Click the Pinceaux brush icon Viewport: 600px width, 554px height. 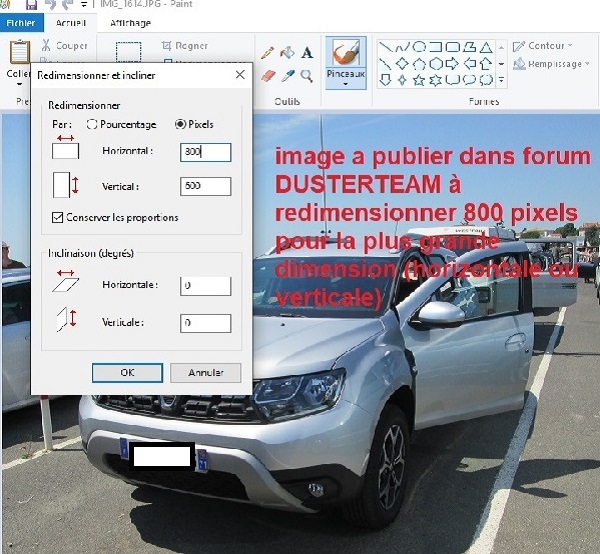pos(346,52)
